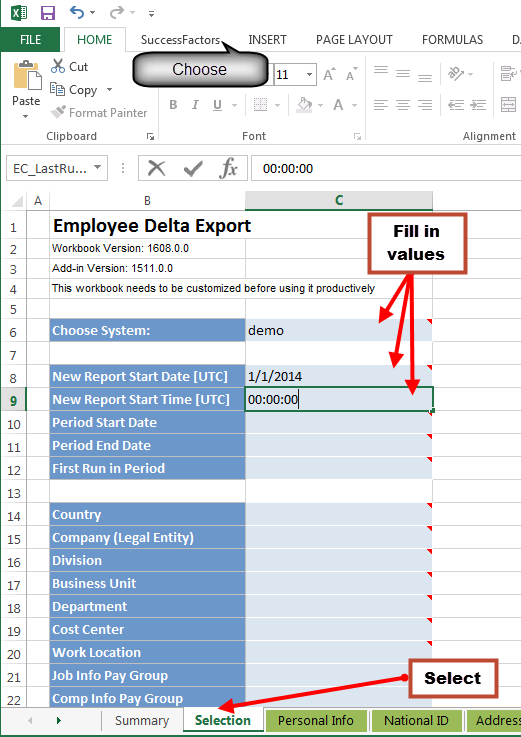The height and width of the screenshot is (737, 521).
Task: Toggle Underline formatting
Action: click(217, 105)
